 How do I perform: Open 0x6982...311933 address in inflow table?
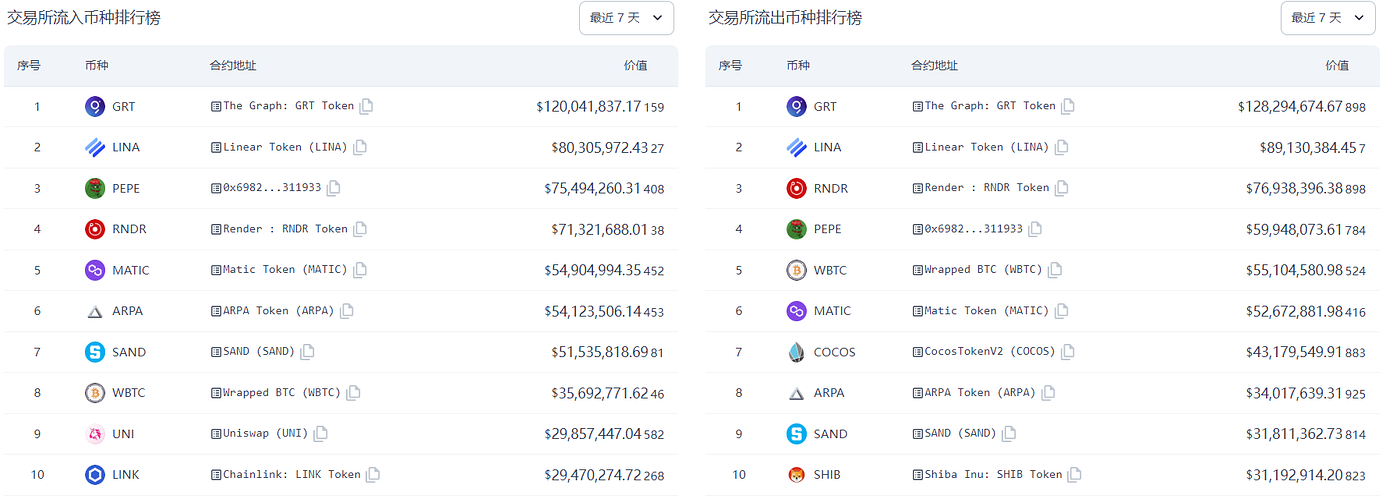272,188
